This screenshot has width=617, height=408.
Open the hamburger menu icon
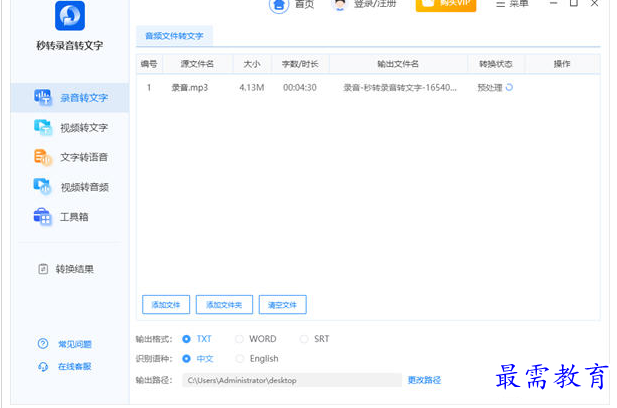pos(500,4)
